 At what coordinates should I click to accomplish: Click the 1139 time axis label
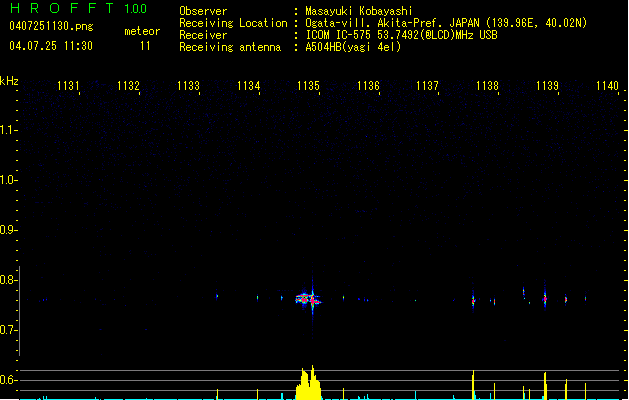point(548,86)
